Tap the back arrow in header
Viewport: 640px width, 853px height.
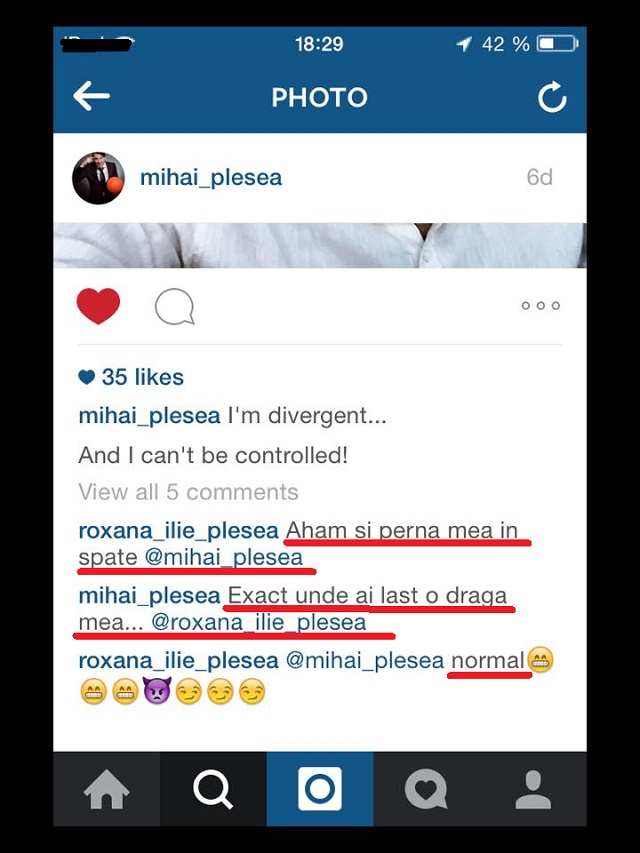tap(91, 96)
